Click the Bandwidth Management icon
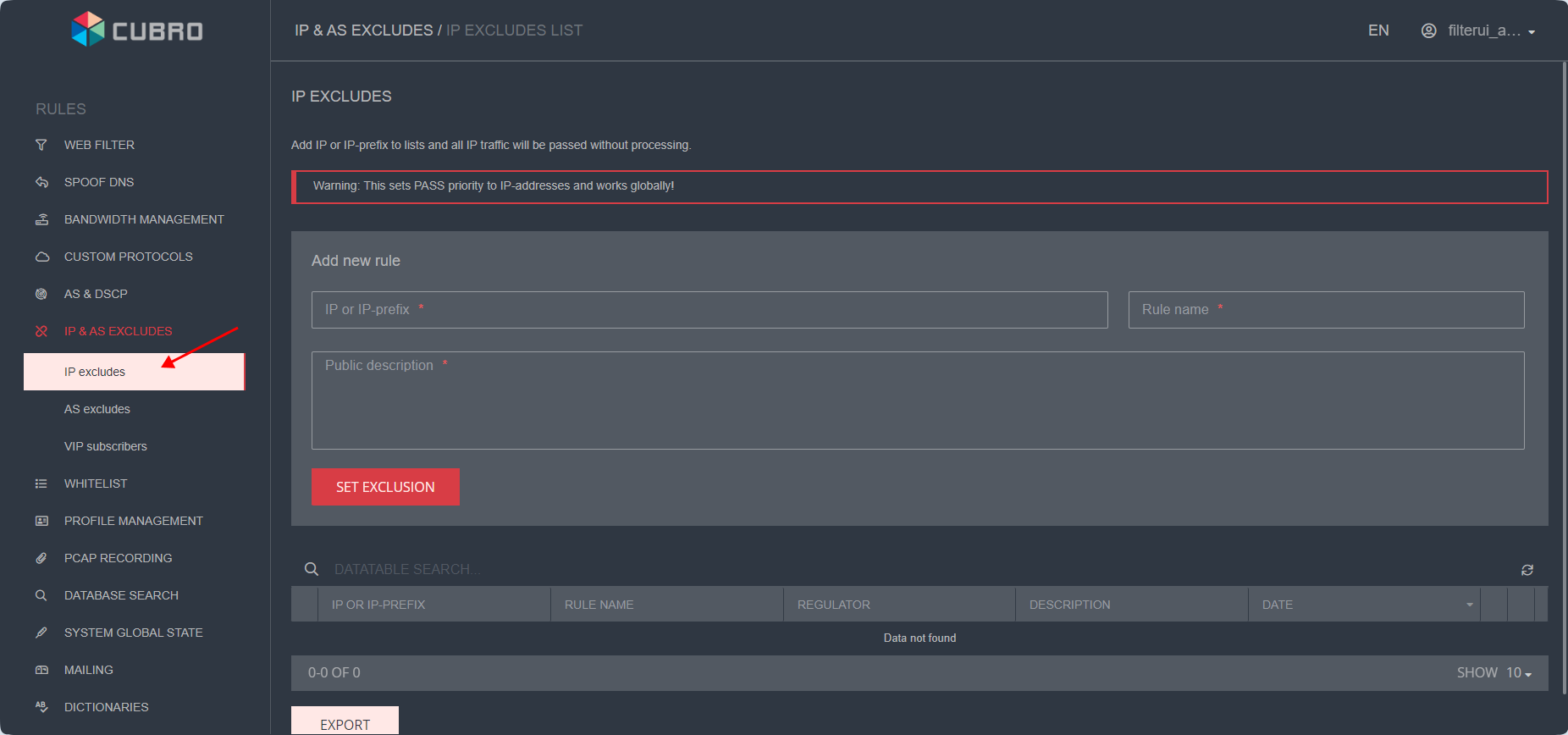This screenshot has height=735, width=1568. point(41,219)
